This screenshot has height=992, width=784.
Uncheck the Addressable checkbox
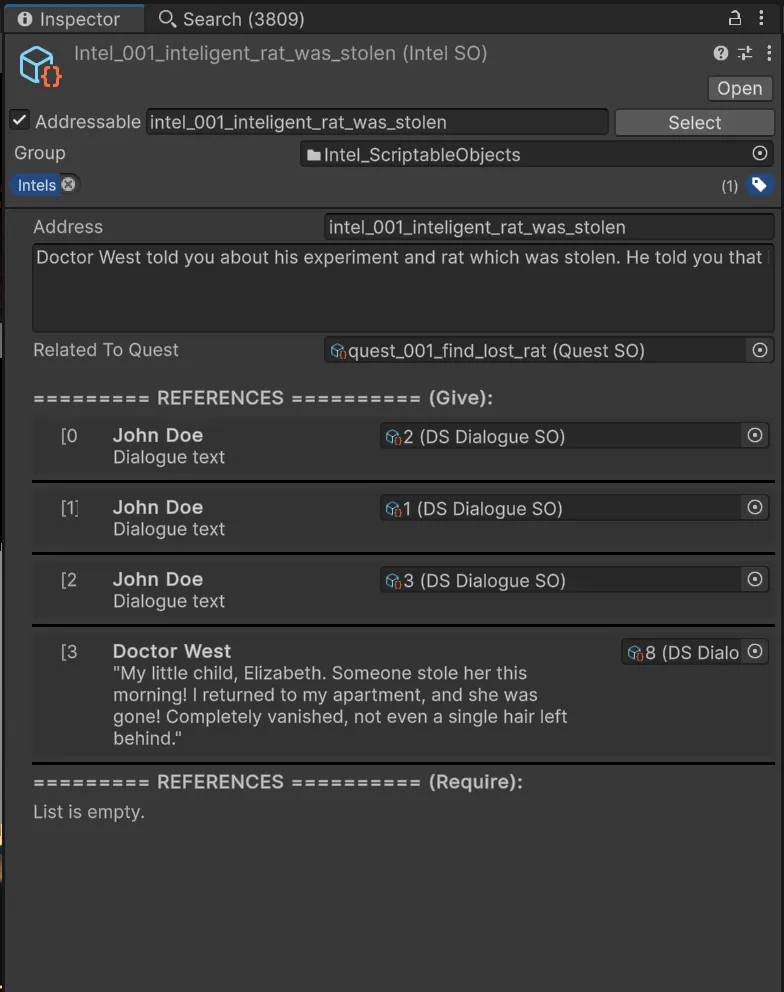(x=17, y=121)
